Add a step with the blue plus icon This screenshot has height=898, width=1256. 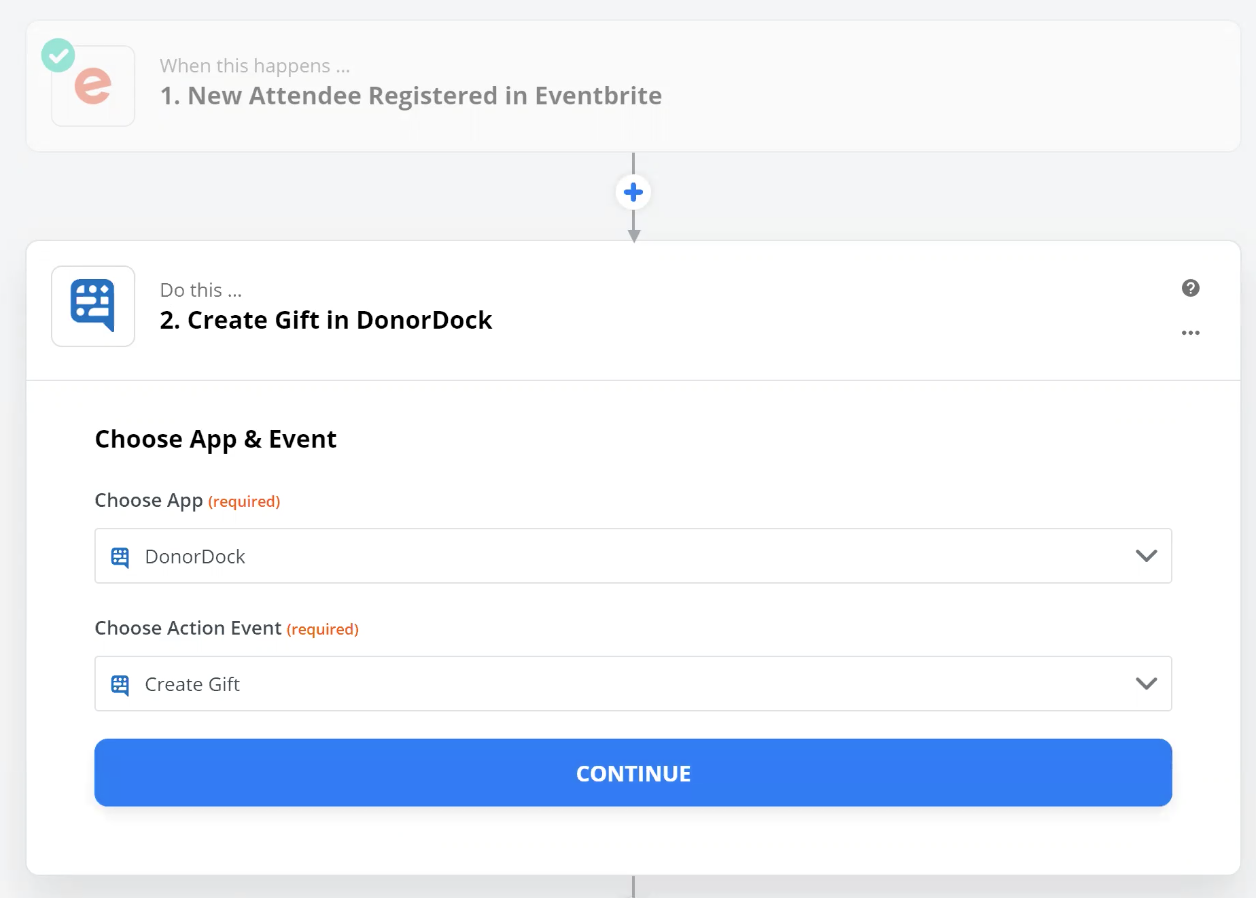click(633, 192)
